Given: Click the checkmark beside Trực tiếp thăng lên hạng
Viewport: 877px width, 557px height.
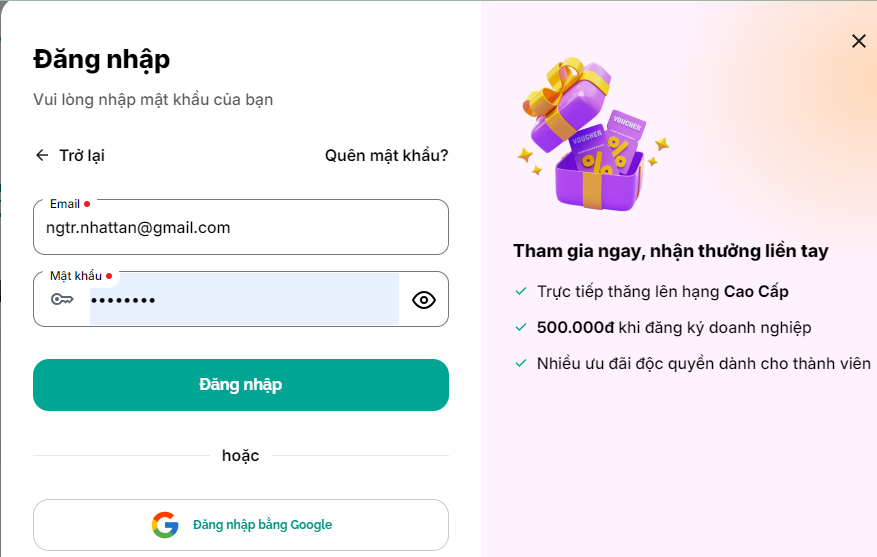Looking at the screenshot, I should [521, 291].
